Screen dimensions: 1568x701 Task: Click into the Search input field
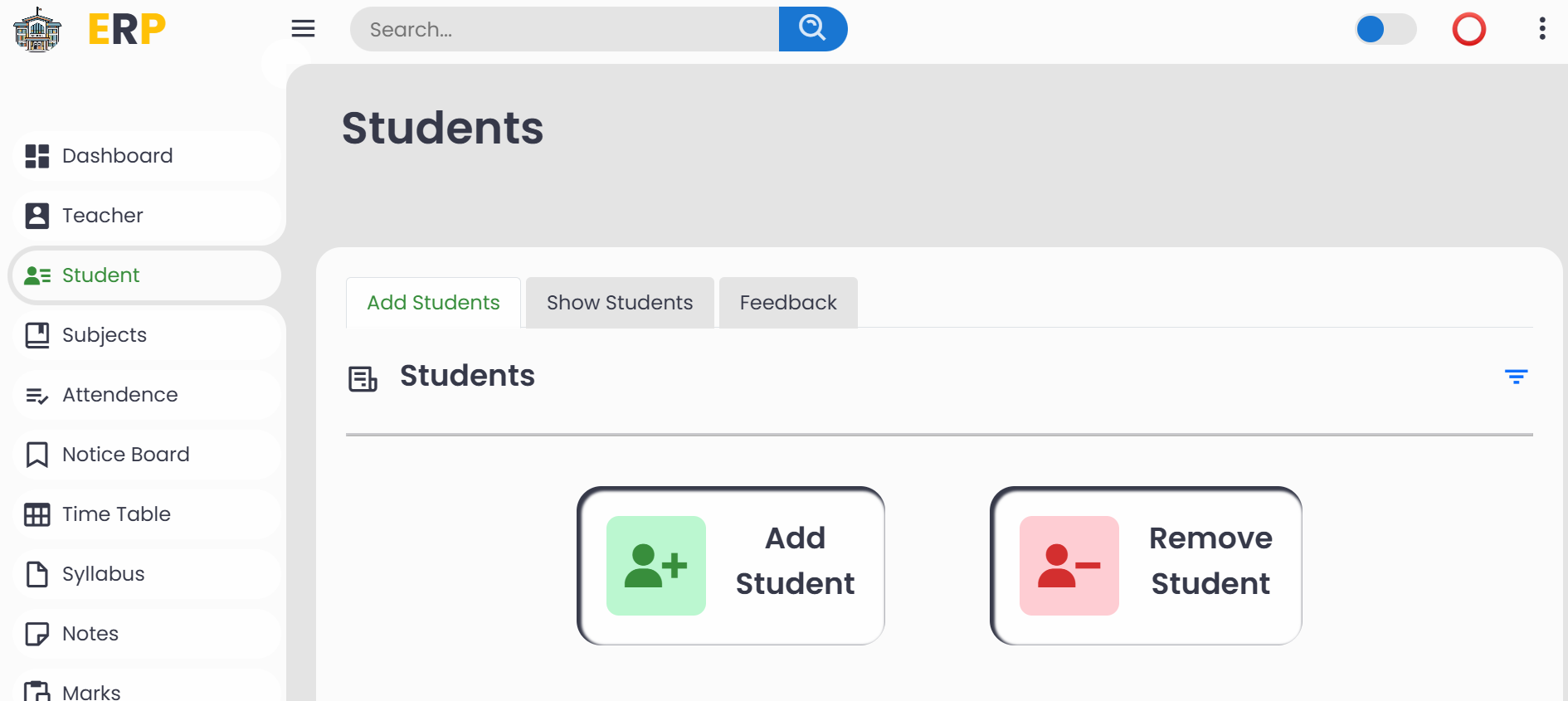564,30
